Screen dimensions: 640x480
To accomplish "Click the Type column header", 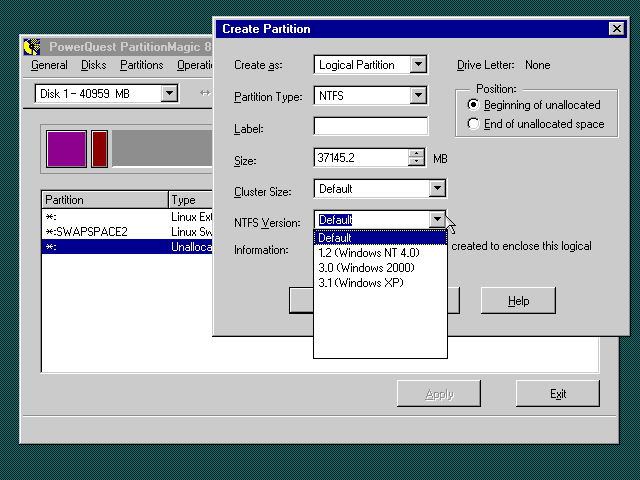I will click(191, 200).
